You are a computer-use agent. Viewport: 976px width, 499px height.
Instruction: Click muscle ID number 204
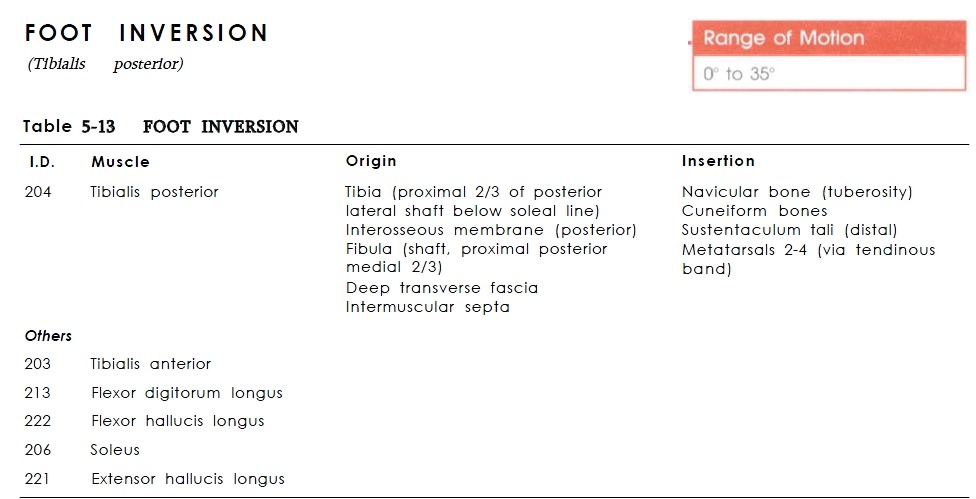38,192
